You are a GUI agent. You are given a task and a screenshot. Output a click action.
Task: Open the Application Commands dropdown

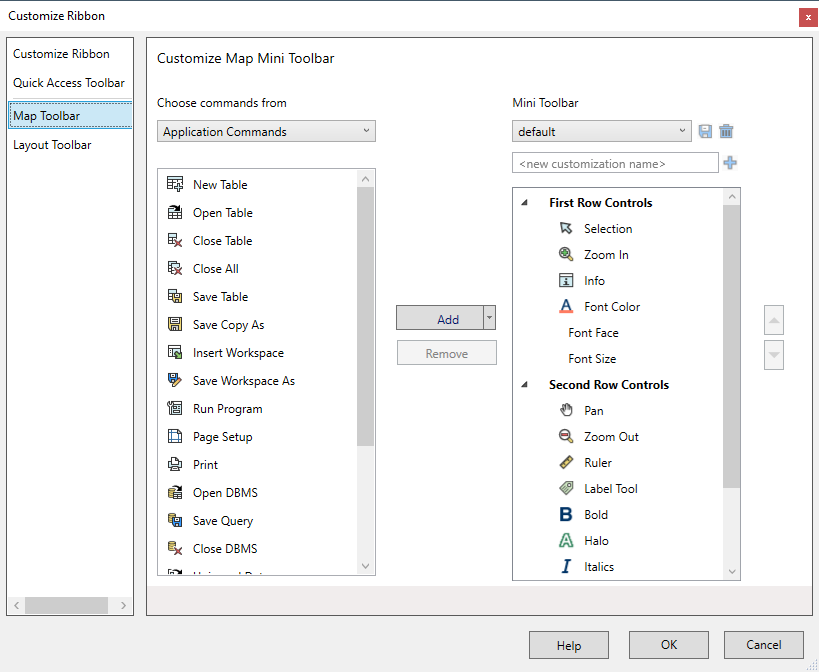pos(265,131)
